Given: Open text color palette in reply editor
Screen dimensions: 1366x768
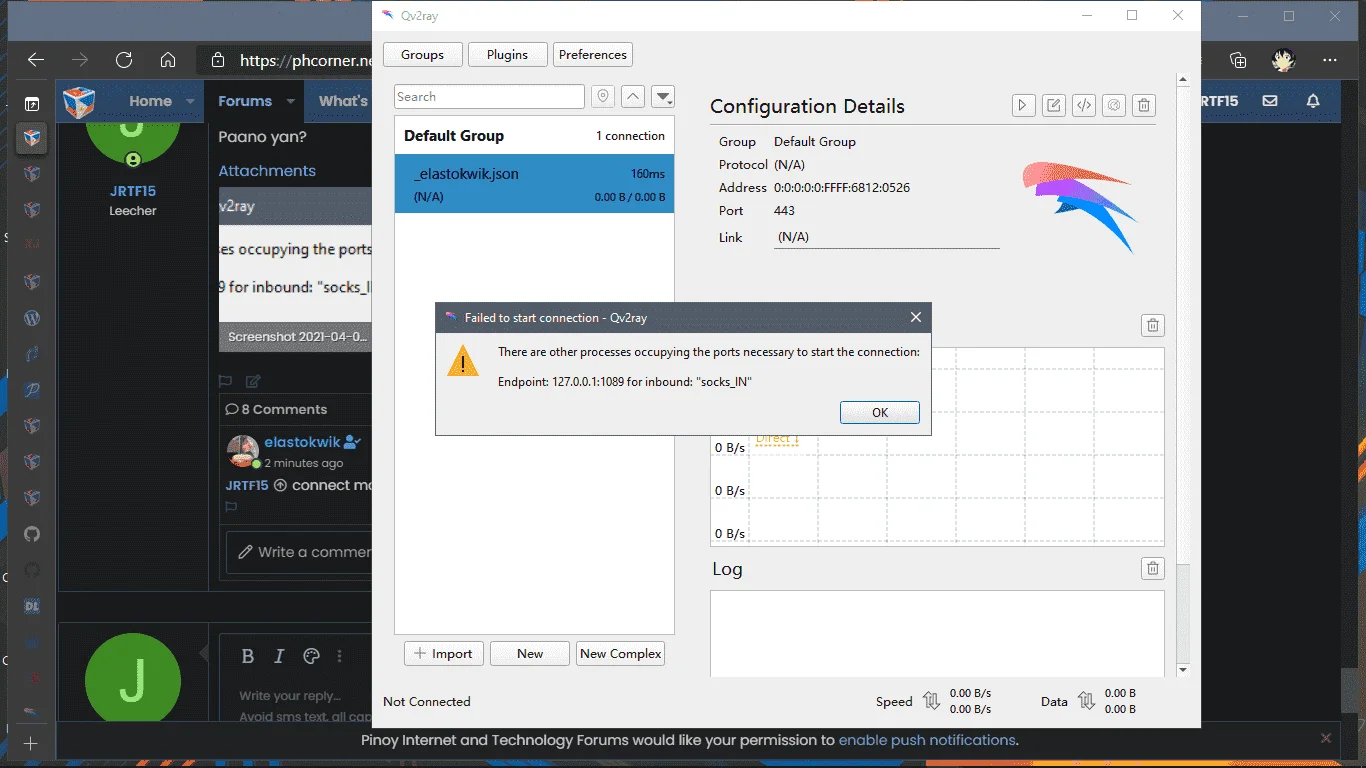Looking at the screenshot, I should pyautogui.click(x=311, y=656).
